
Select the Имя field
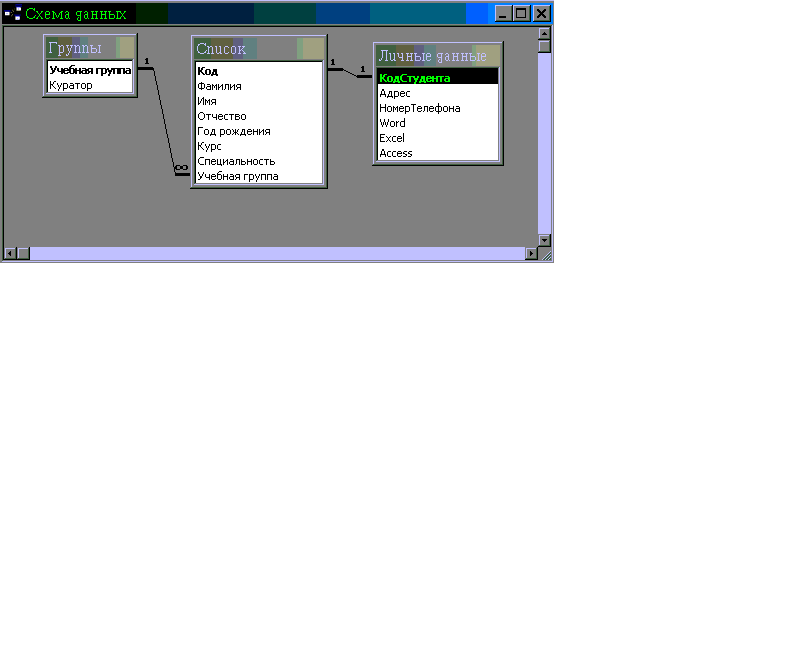pos(259,101)
